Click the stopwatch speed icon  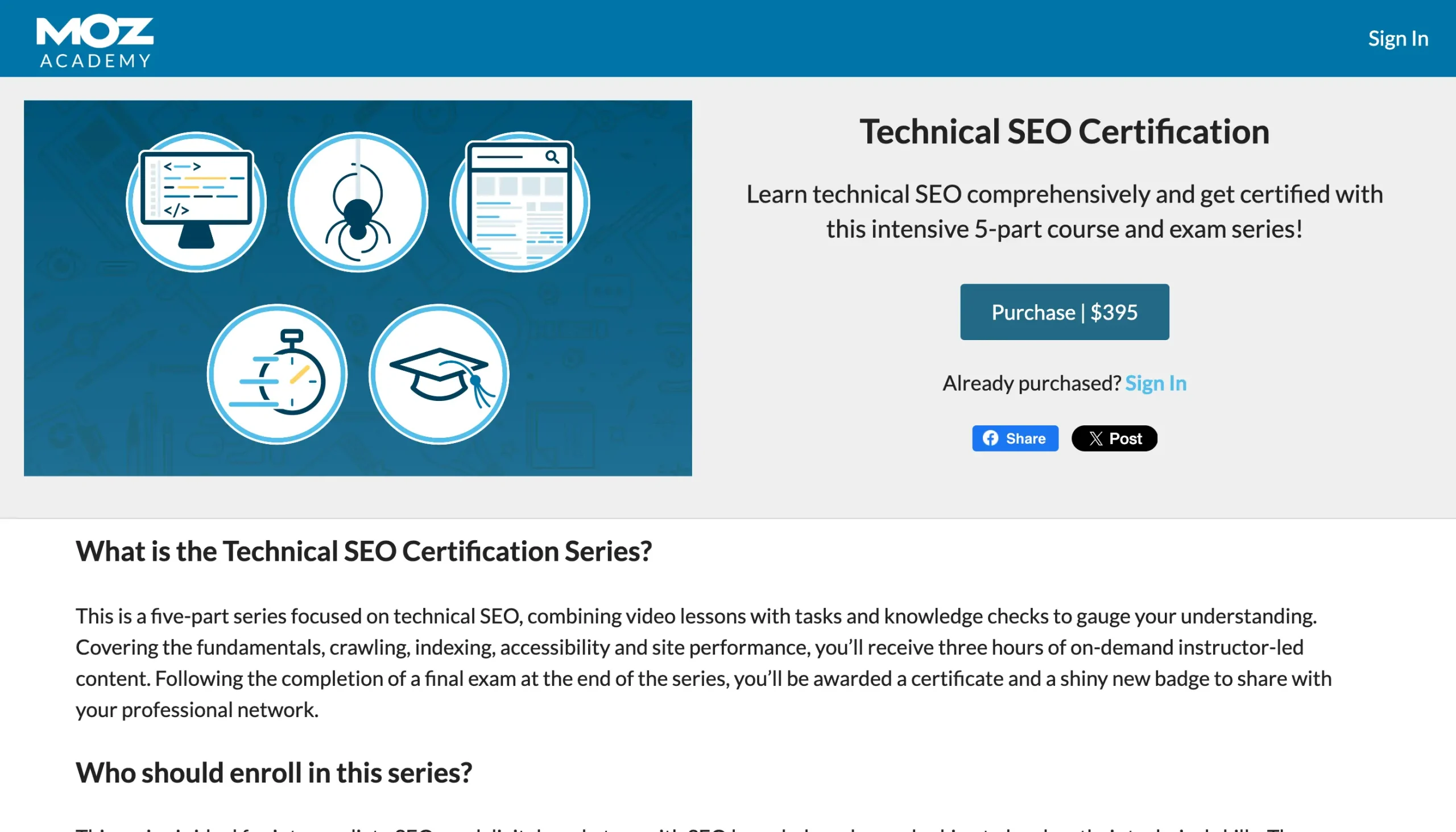click(x=277, y=374)
